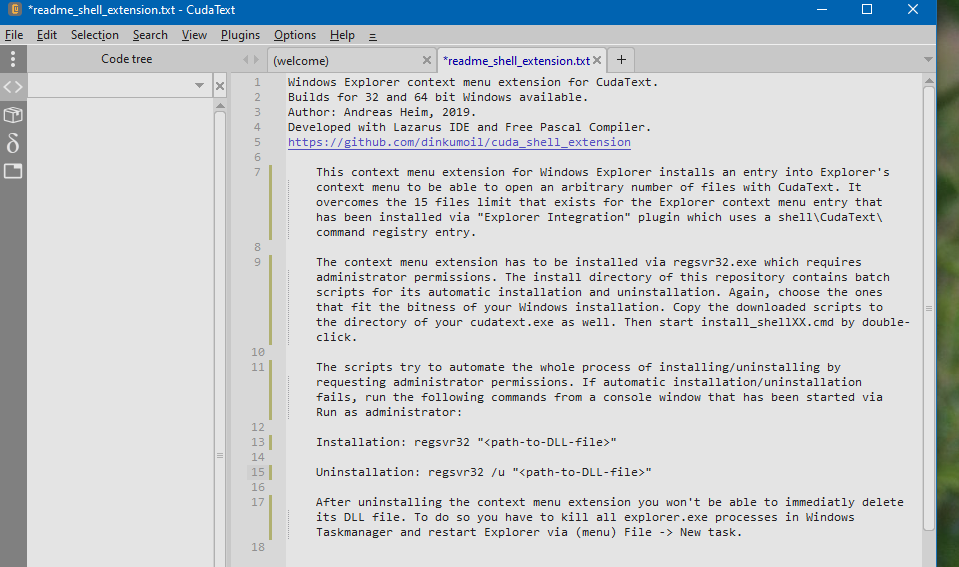Image resolution: width=959 pixels, height=567 pixels.
Task: Open the Plugins menu
Action: pyautogui.click(x=240, y=35)
